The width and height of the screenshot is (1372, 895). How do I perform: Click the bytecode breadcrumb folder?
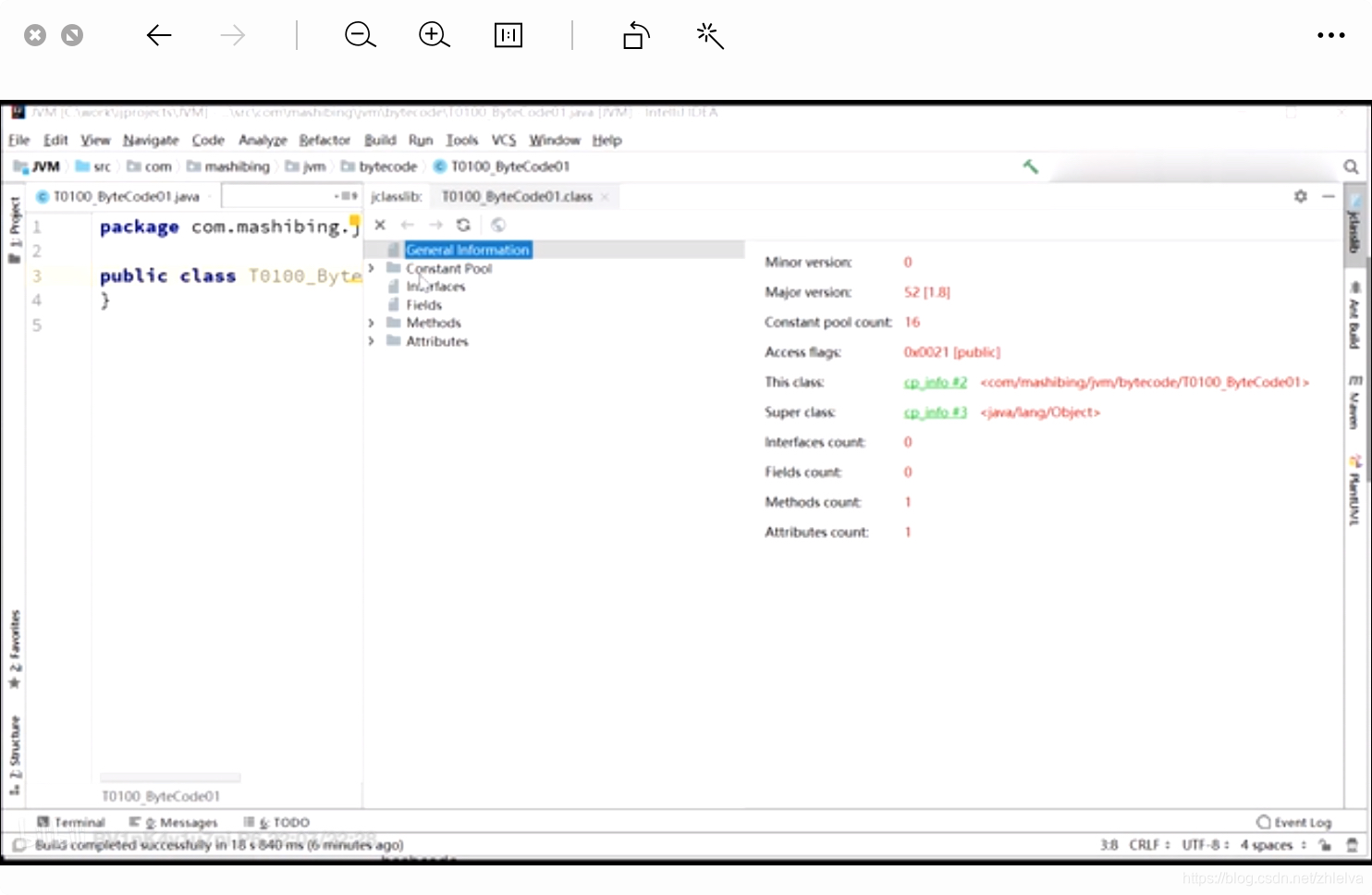point(379,166)
